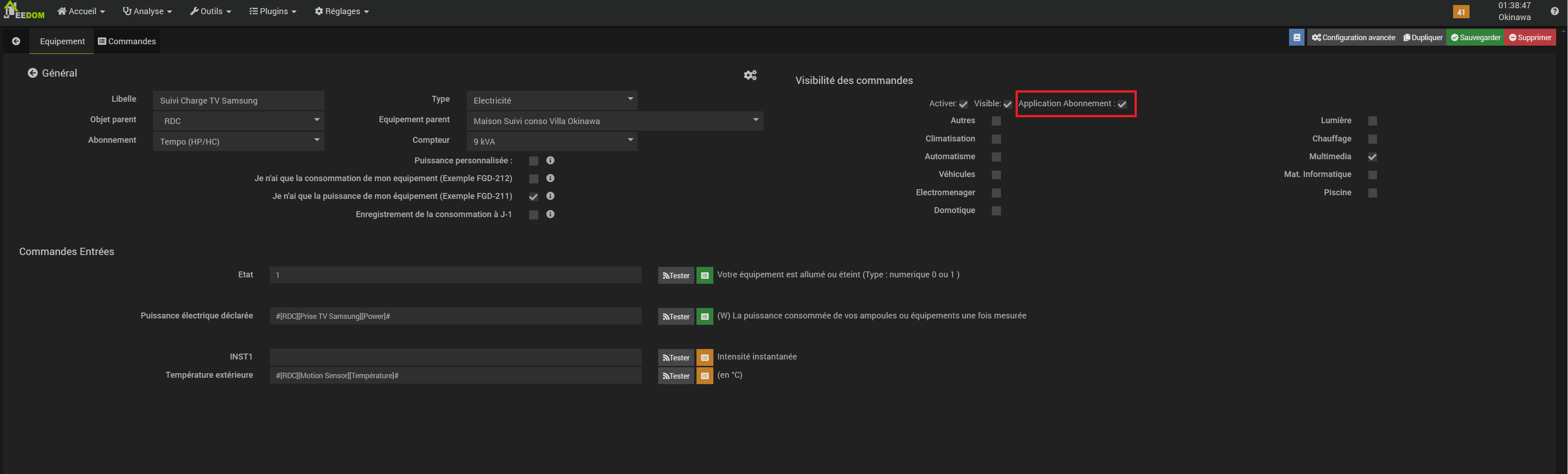1568x474 pixels.
Task: Click the blue document icon near Configuration avancée
Action: coord(1296,38)
